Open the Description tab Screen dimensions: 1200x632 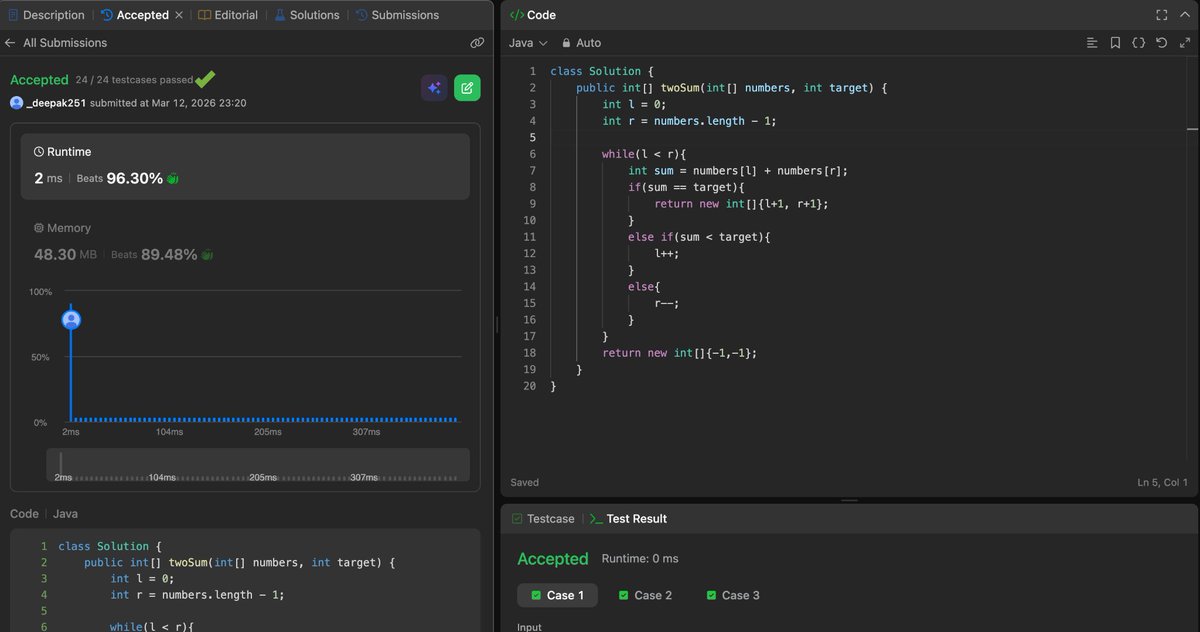pos(46,15)
